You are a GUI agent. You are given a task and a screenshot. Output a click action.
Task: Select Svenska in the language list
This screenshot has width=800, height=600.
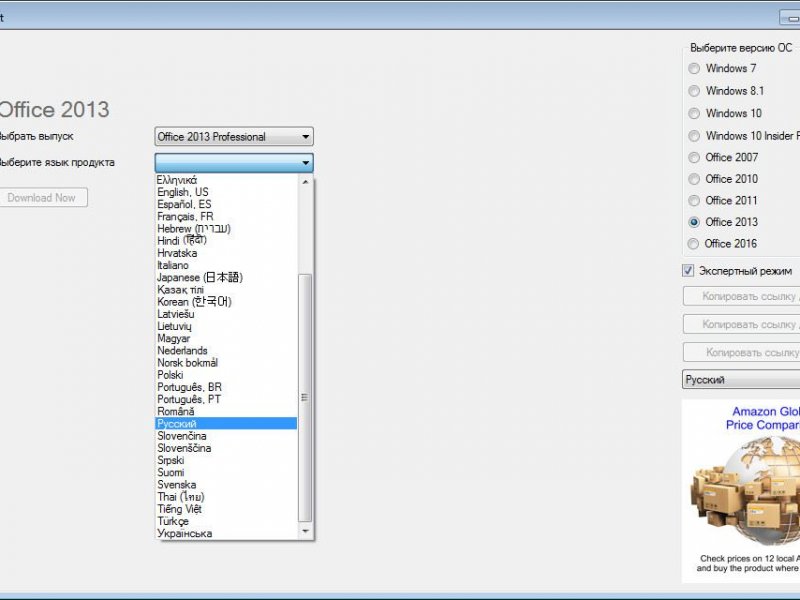click(226, 485)
